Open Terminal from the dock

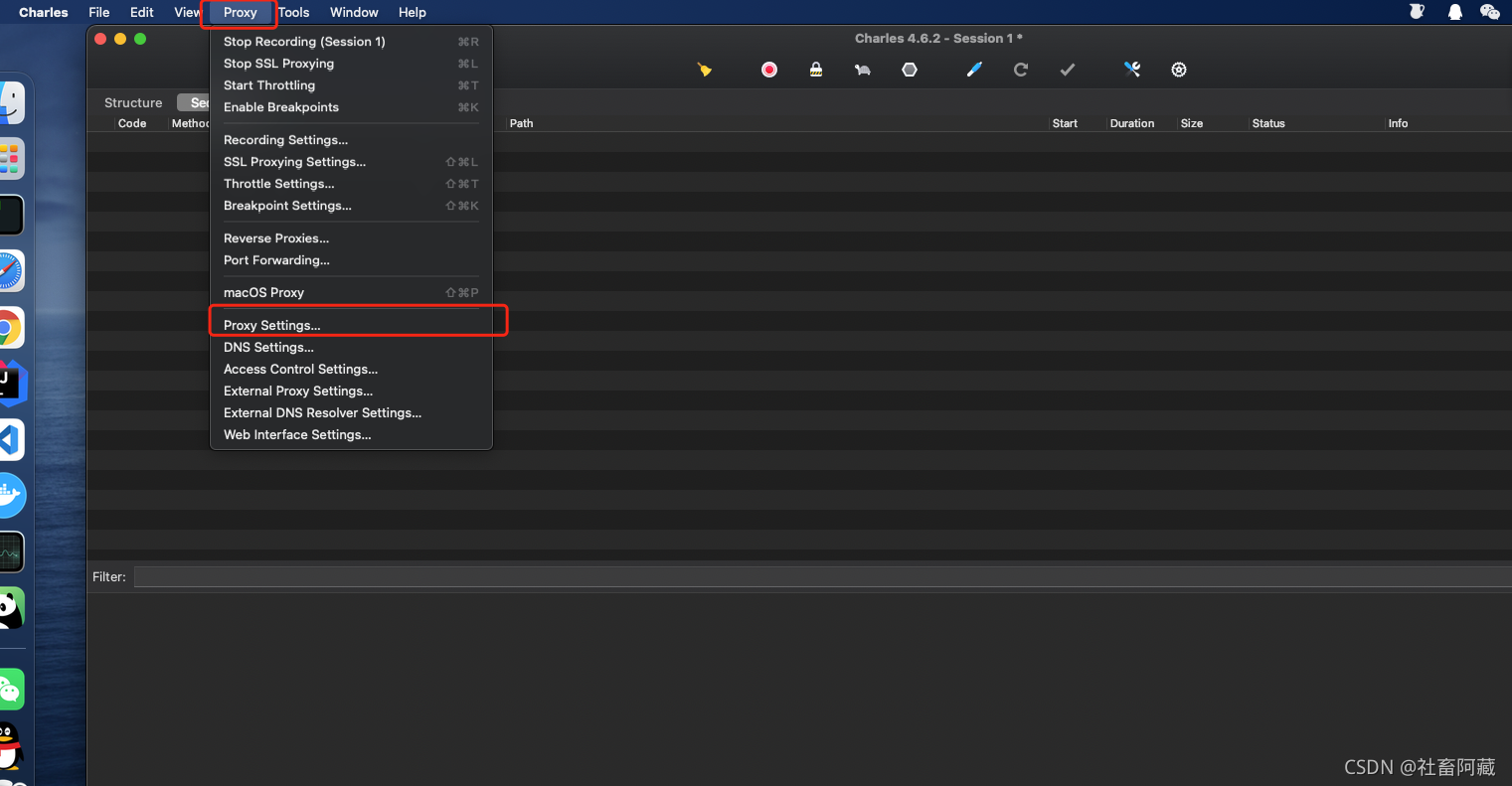11,215
